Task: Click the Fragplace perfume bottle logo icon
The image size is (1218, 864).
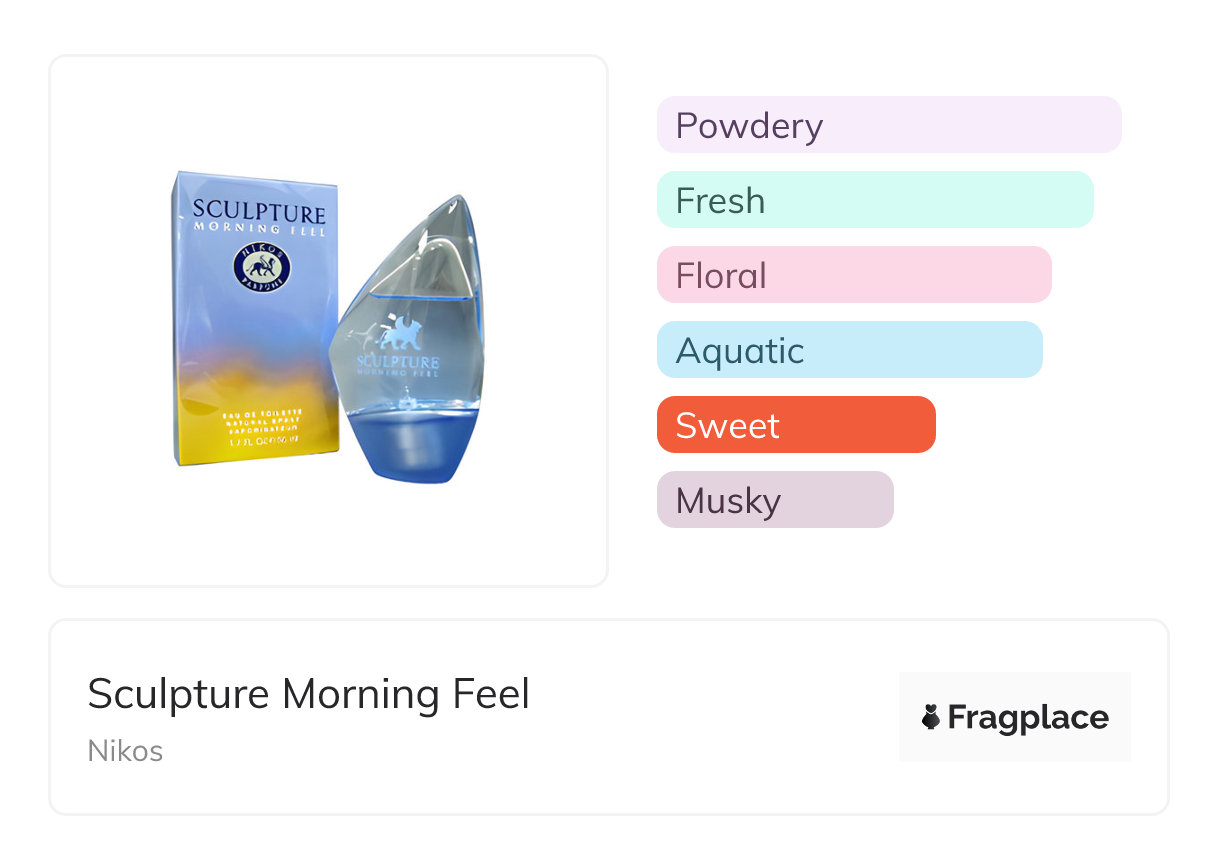Action: [931, 717]
